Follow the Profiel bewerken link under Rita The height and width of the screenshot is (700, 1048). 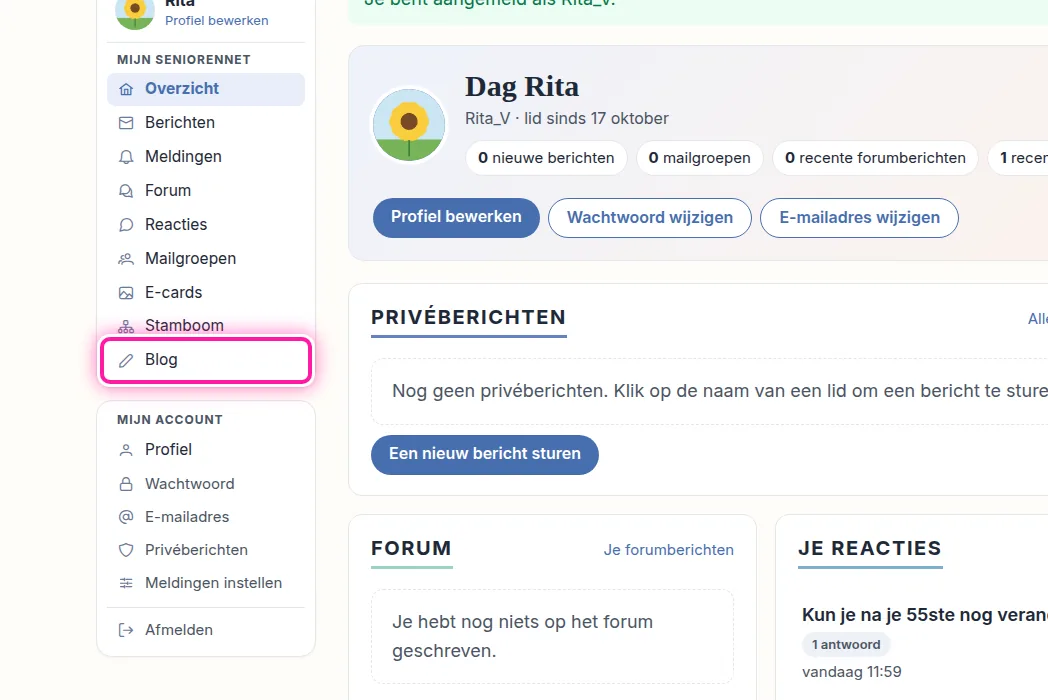pyautogui.click(x=217, y=21)
